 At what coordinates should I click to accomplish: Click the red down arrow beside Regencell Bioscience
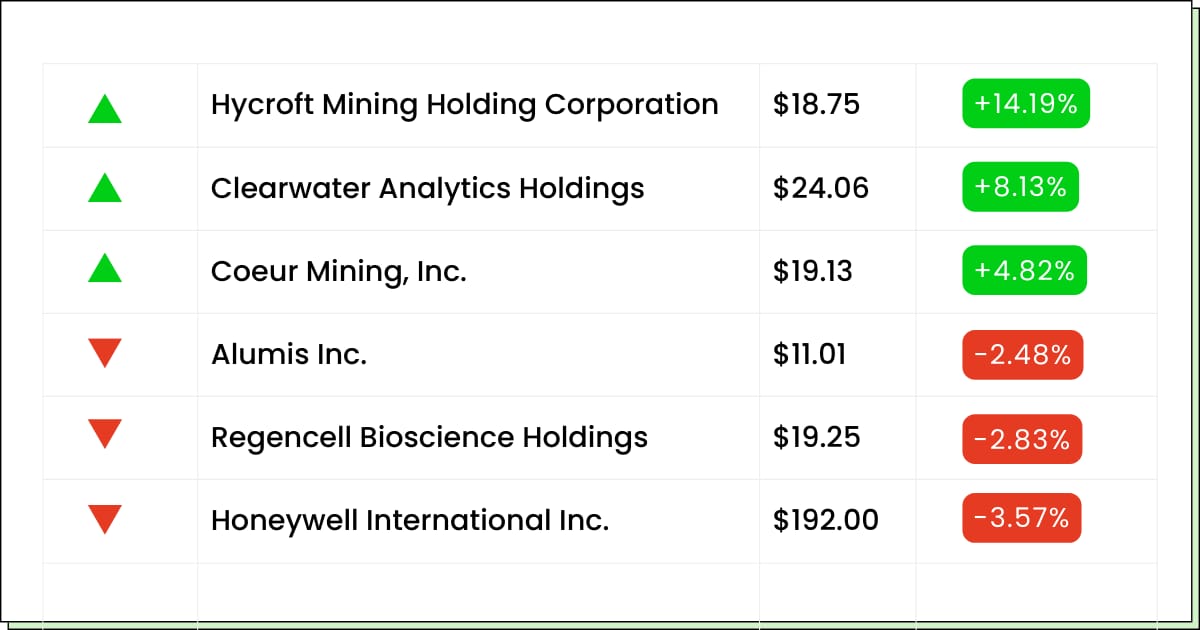pos(105,433)
